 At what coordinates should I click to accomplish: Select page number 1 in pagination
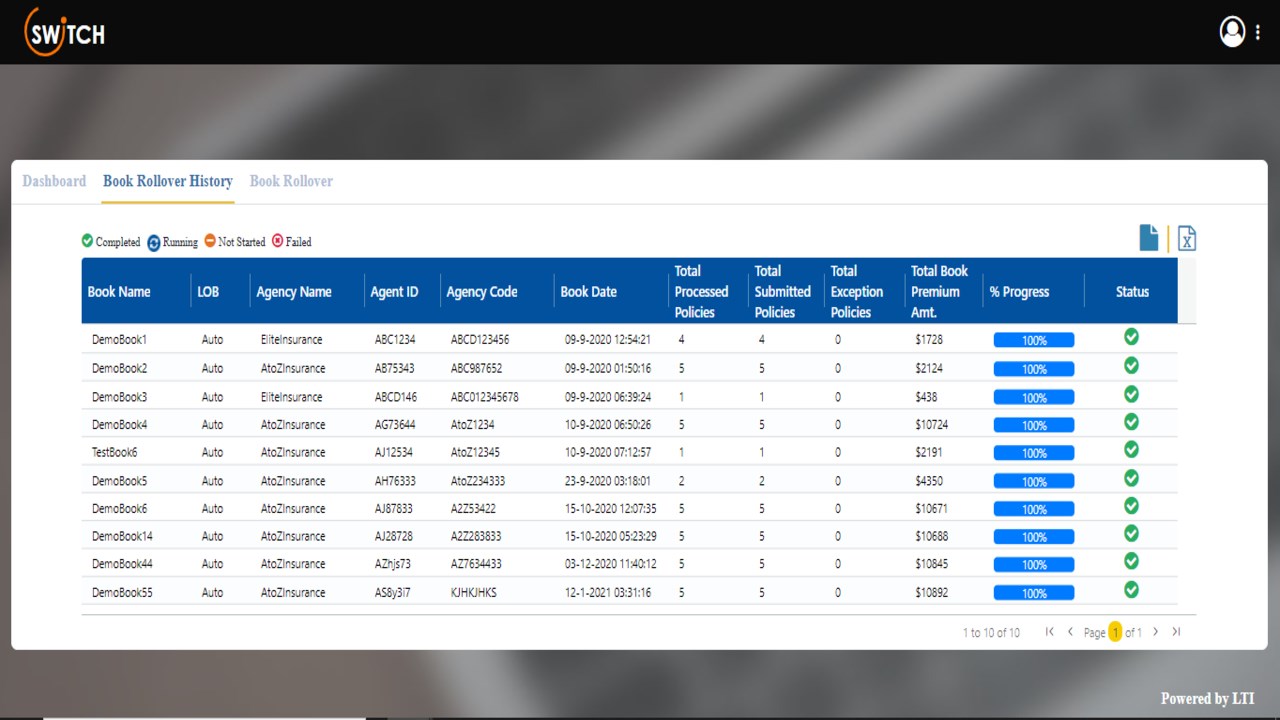pos(1115,632)
